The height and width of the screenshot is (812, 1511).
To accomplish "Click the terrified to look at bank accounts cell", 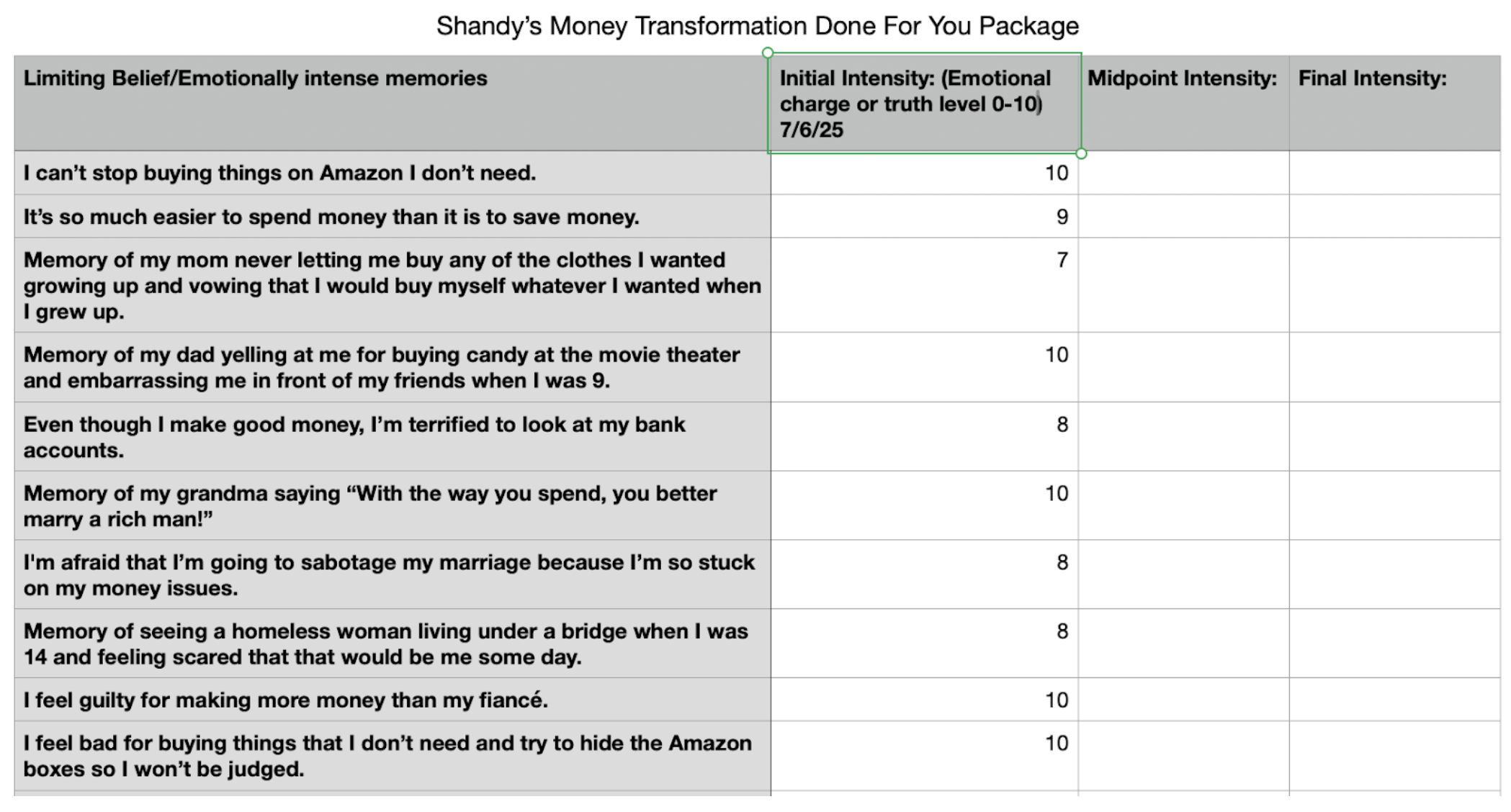I will [392, 437].
